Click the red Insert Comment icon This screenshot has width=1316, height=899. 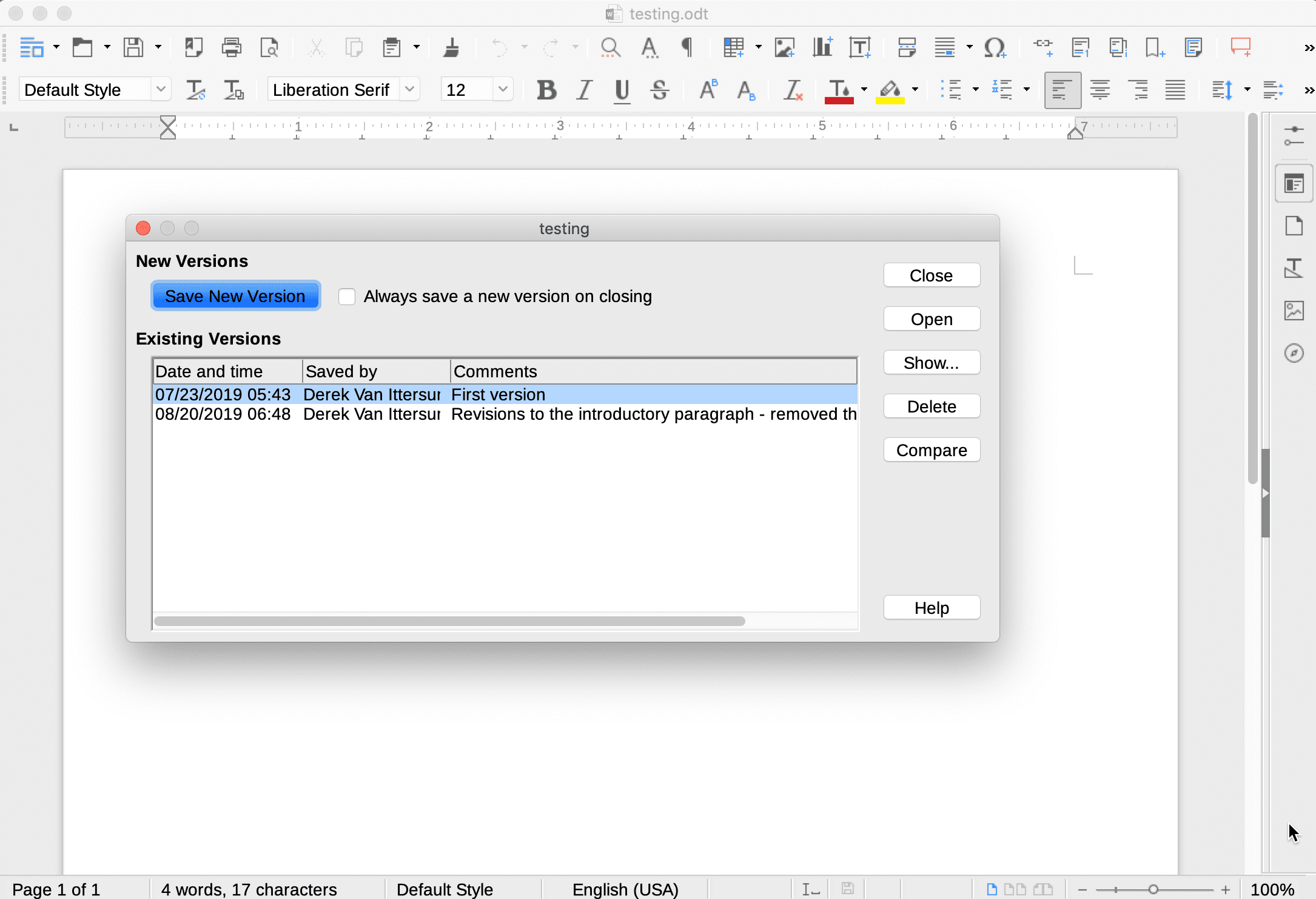(x=1241, y=47)
